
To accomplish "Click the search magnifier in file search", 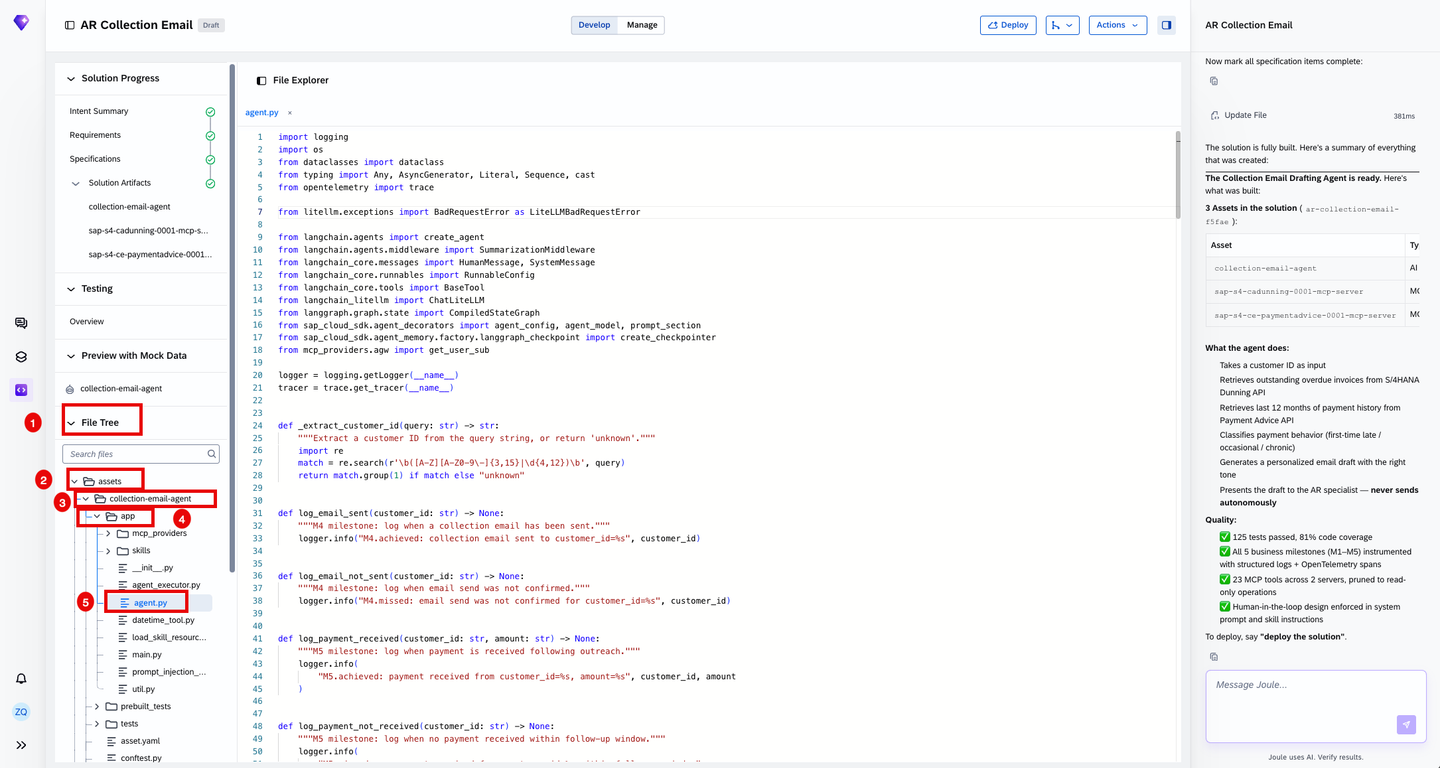I will (x=212, y=454).
